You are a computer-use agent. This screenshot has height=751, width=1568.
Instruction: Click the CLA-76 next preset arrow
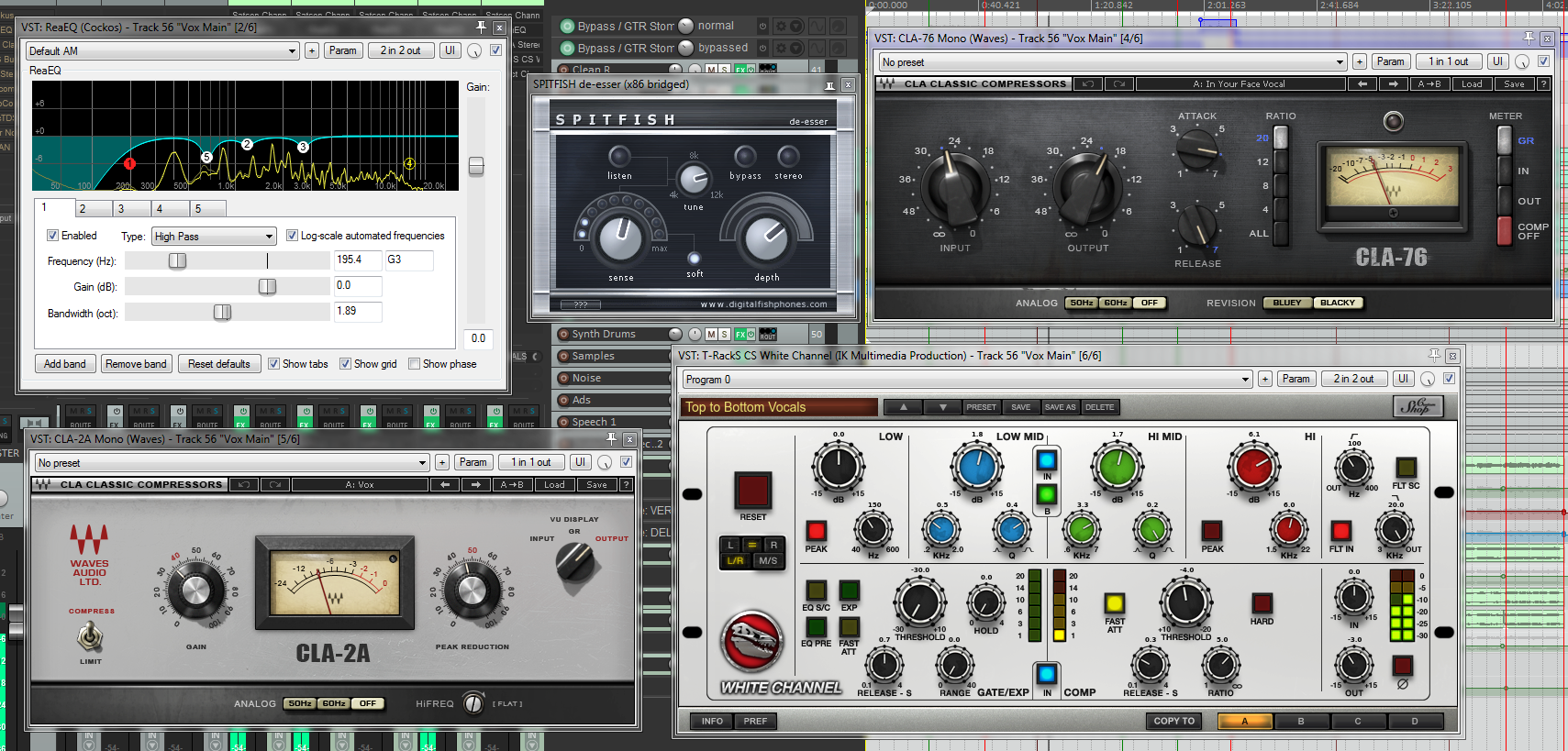pyautogui.click(x=1394, y=83)
